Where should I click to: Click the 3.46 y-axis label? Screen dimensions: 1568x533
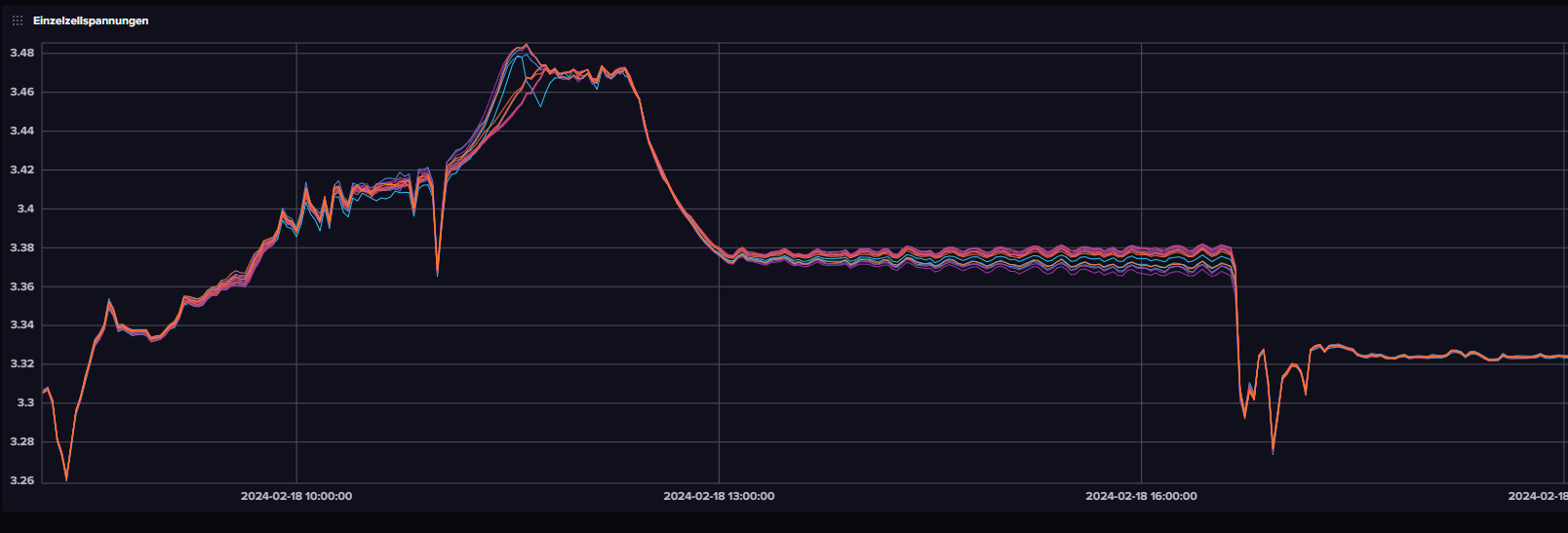(x=21, y=92)
